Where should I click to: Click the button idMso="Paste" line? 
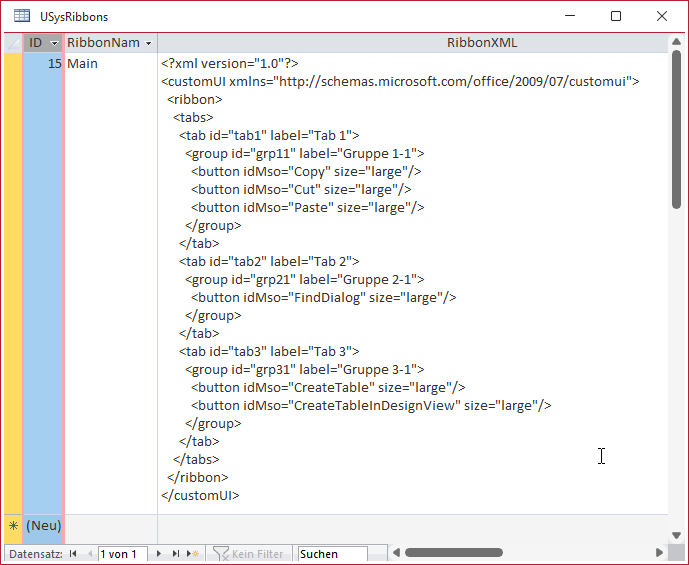308,207
